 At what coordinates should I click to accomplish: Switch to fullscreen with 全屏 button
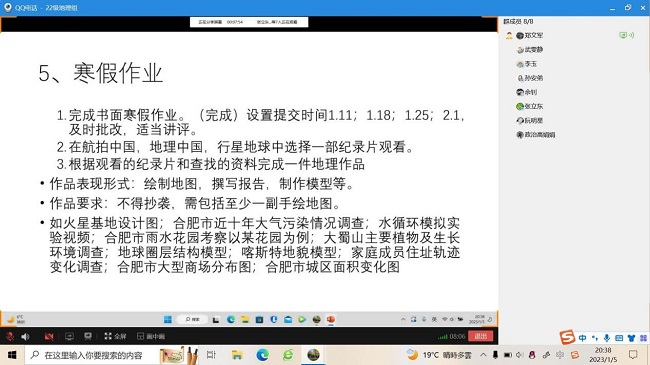(115, 336)
